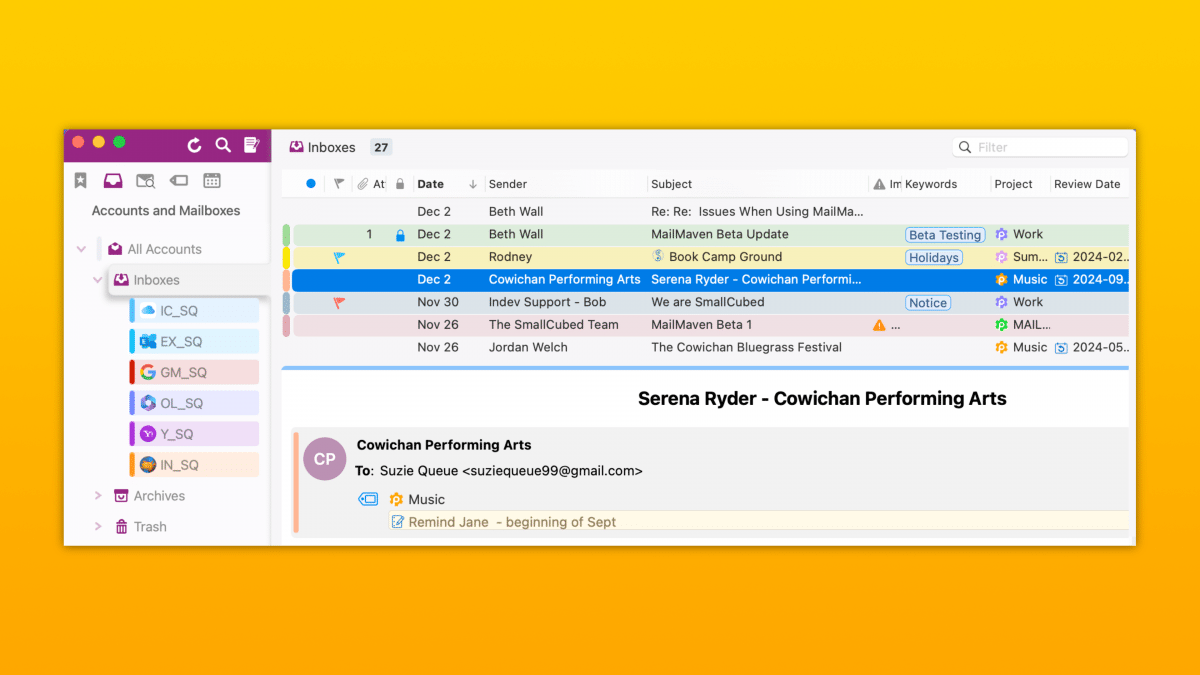Click the Beta Testing keyword tag
1200x675 pixels.
tap(945, 235)
